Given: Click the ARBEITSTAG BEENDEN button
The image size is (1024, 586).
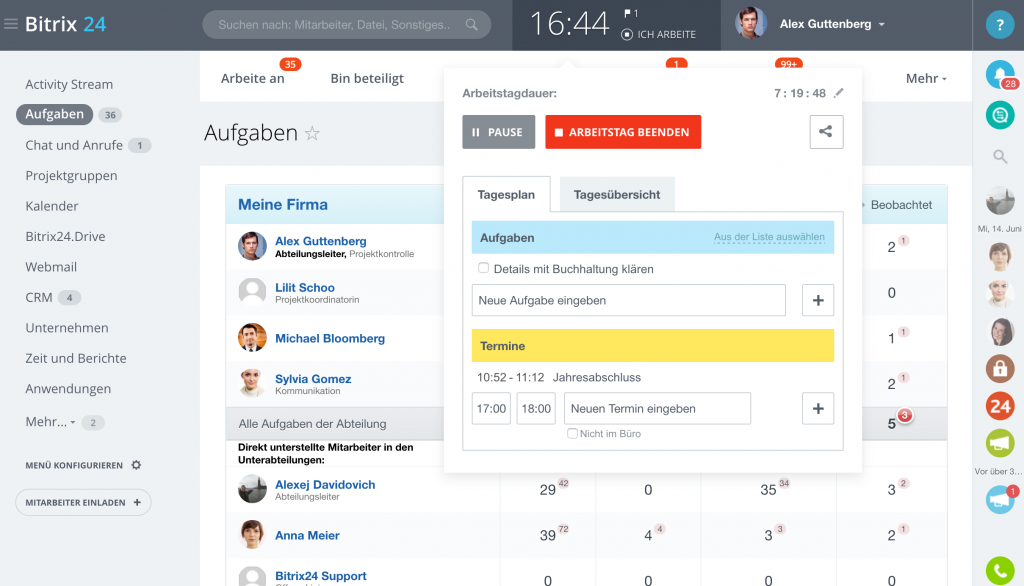Looking at the screenshot, I should click(623, 132).
